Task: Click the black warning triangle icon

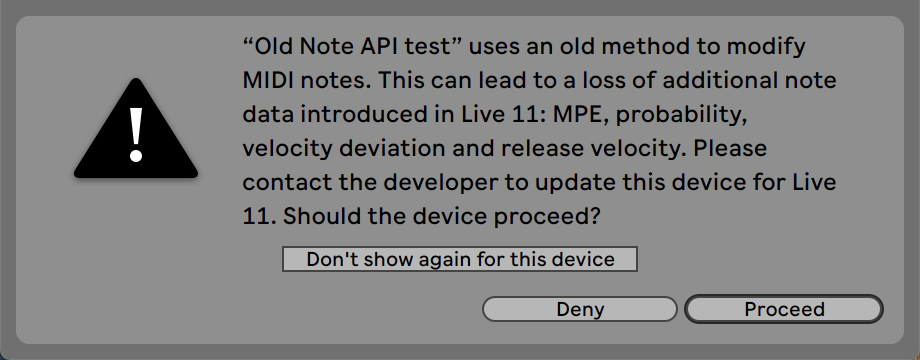Action: click(x=136, y=128)
